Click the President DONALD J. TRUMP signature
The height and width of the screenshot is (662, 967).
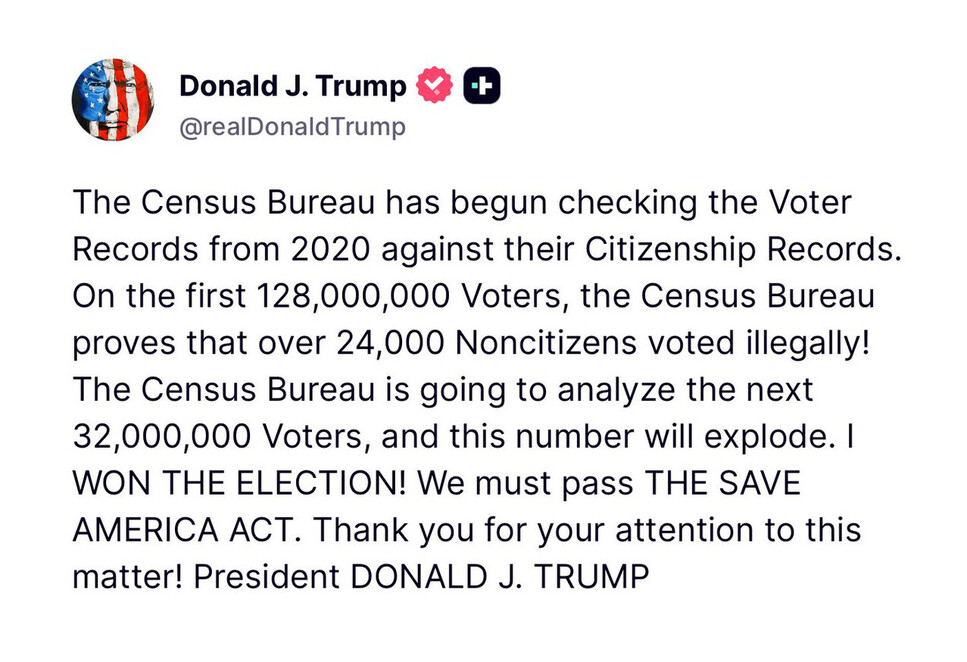point(421,577)
